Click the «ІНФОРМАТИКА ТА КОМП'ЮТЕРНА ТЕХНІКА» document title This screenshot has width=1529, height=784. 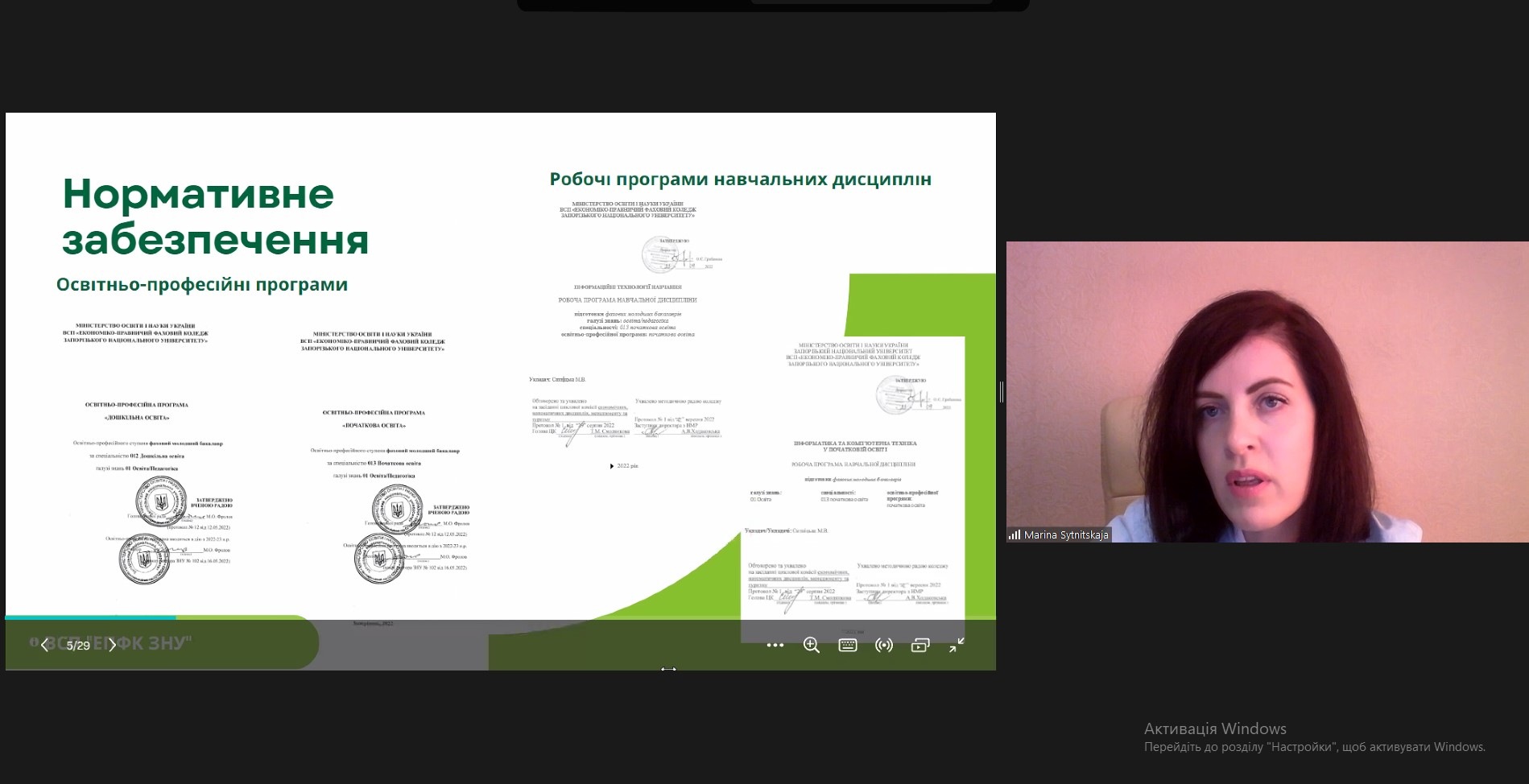pyautogui.click(x=854, y=446)
